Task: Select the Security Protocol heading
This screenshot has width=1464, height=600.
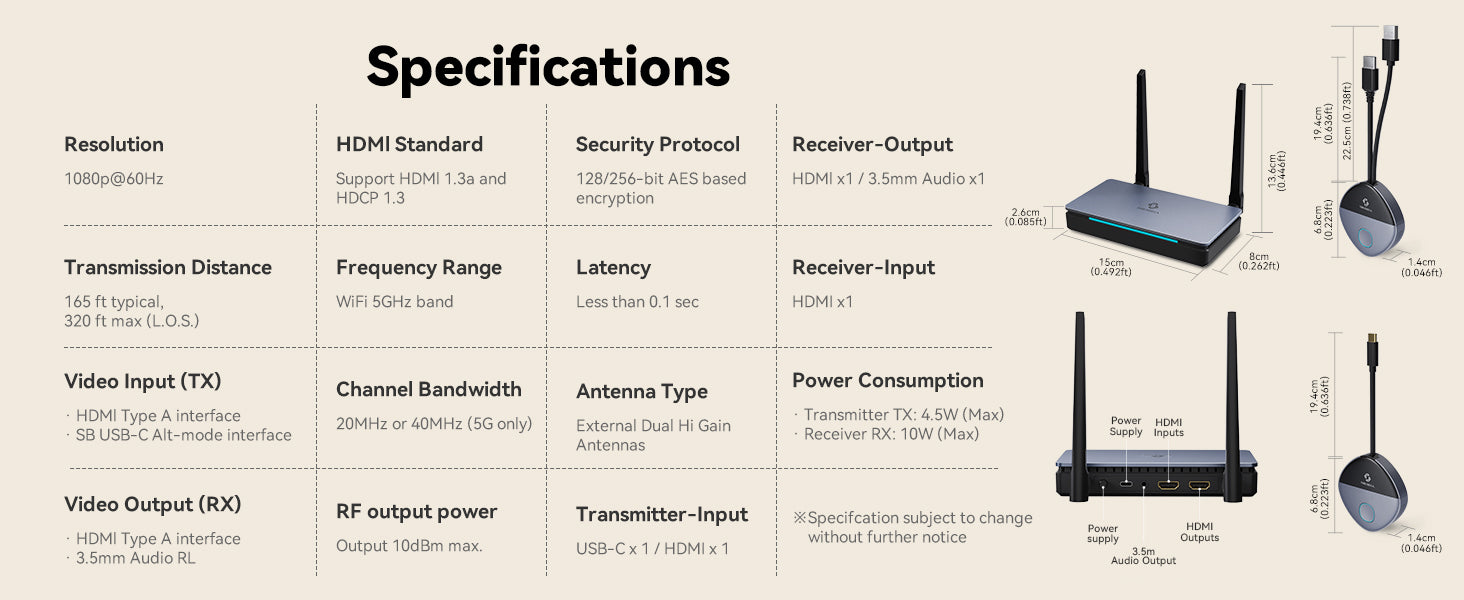Action: tap(658, 144)
